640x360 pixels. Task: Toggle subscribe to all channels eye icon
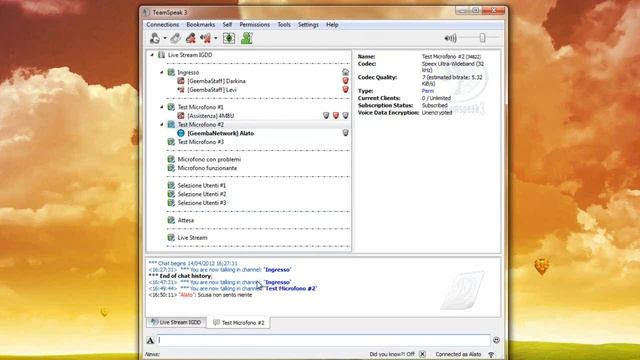pyautogui.click(x=229, y=38)
